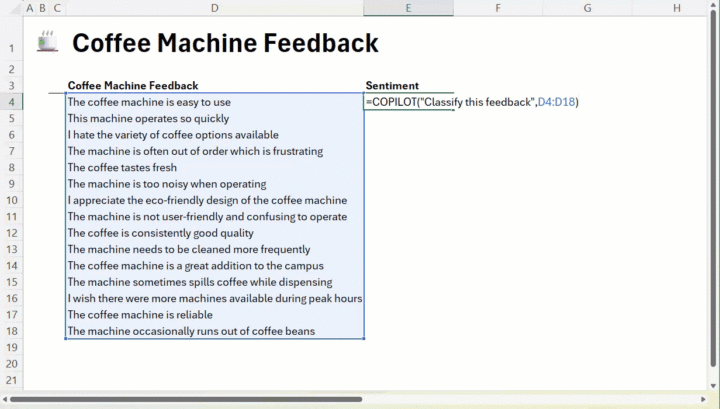This screenshot has height=409, width=720.
Task: Select column A header
Action: (x=29, y=8)
